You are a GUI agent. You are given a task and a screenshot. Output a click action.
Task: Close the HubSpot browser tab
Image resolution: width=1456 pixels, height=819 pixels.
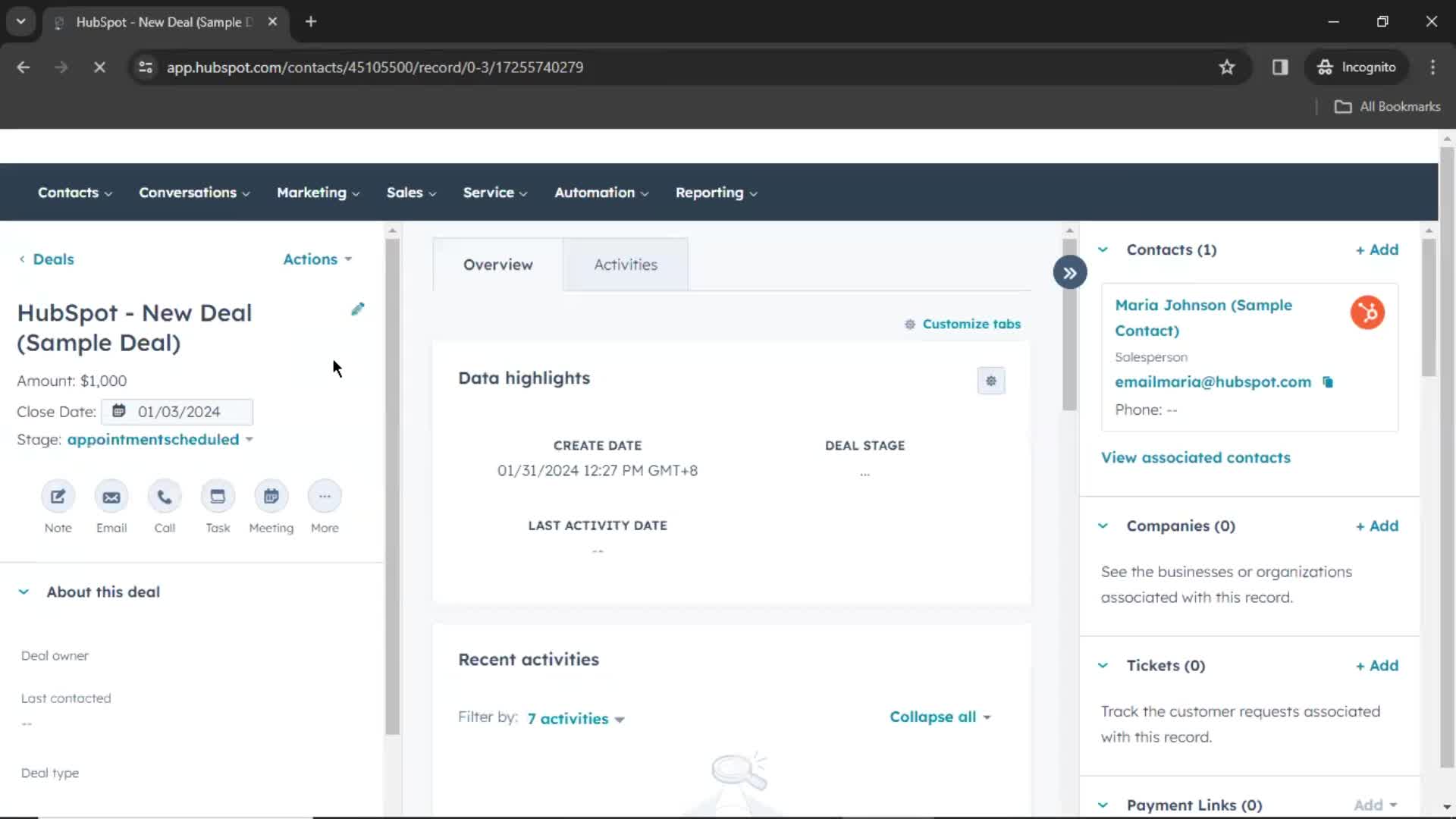click(272, 22)
